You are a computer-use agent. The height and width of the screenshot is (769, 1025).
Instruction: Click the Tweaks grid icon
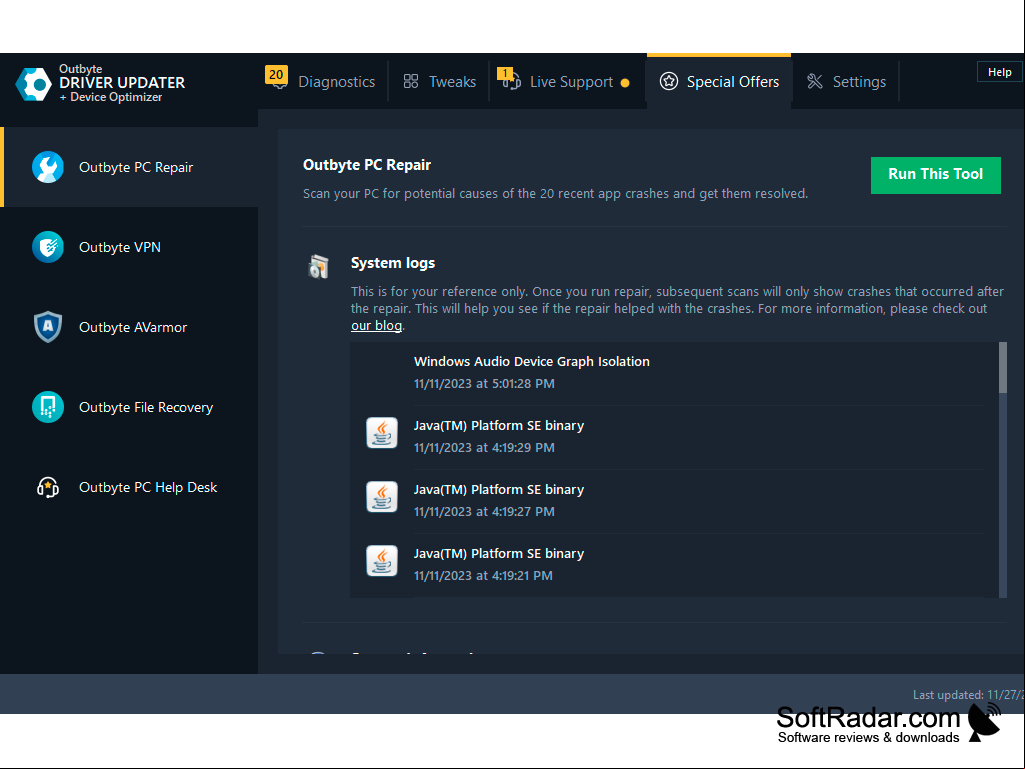[x=411, y=82]
